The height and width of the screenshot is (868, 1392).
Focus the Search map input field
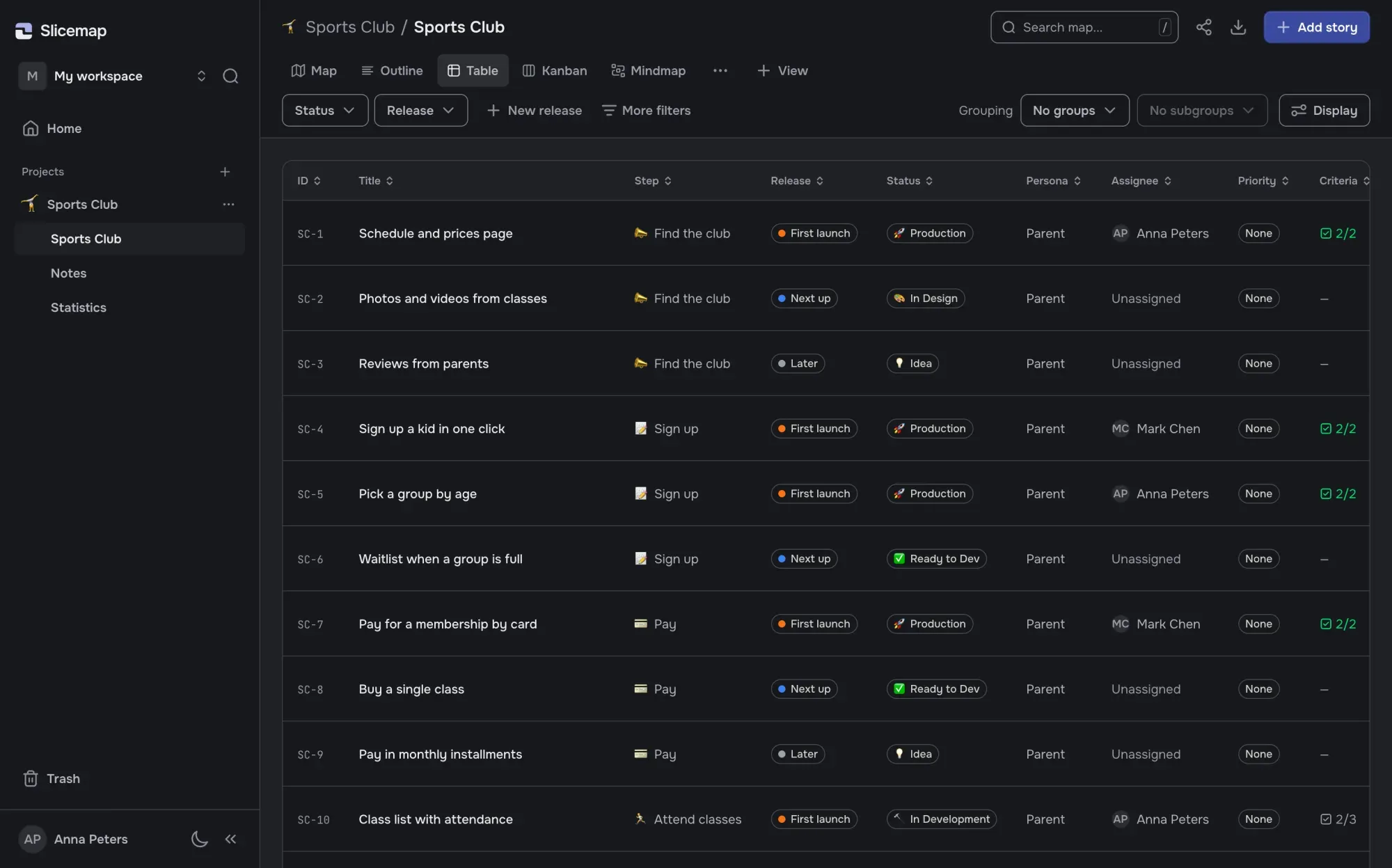click(1084, 27)
